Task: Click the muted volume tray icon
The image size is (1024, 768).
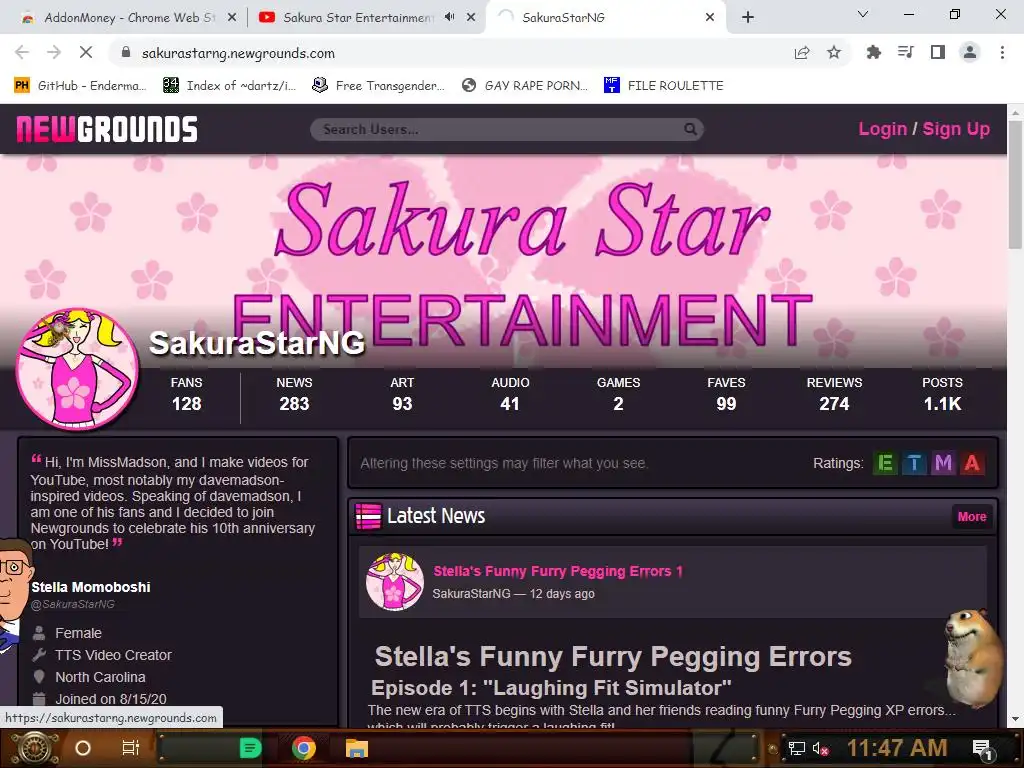Action: (820, 748)
